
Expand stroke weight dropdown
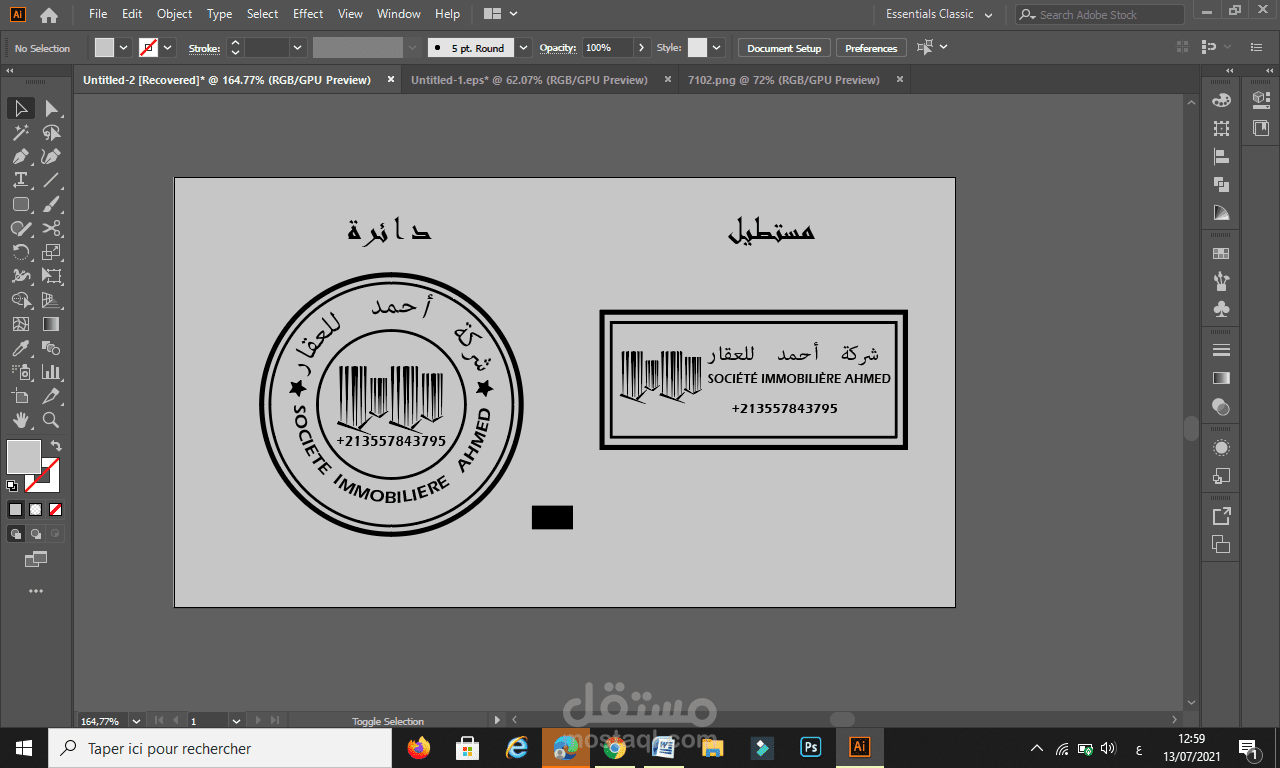297,47
